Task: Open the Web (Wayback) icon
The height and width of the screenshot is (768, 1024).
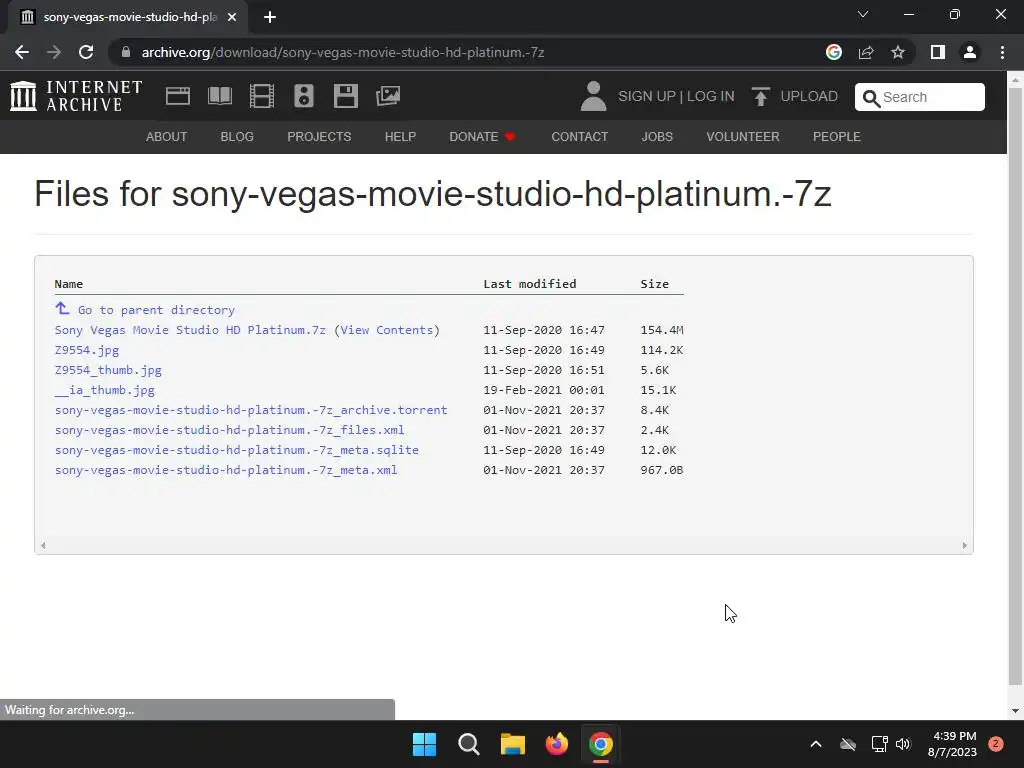Action: pyautogui.click(x=178, y=96)
